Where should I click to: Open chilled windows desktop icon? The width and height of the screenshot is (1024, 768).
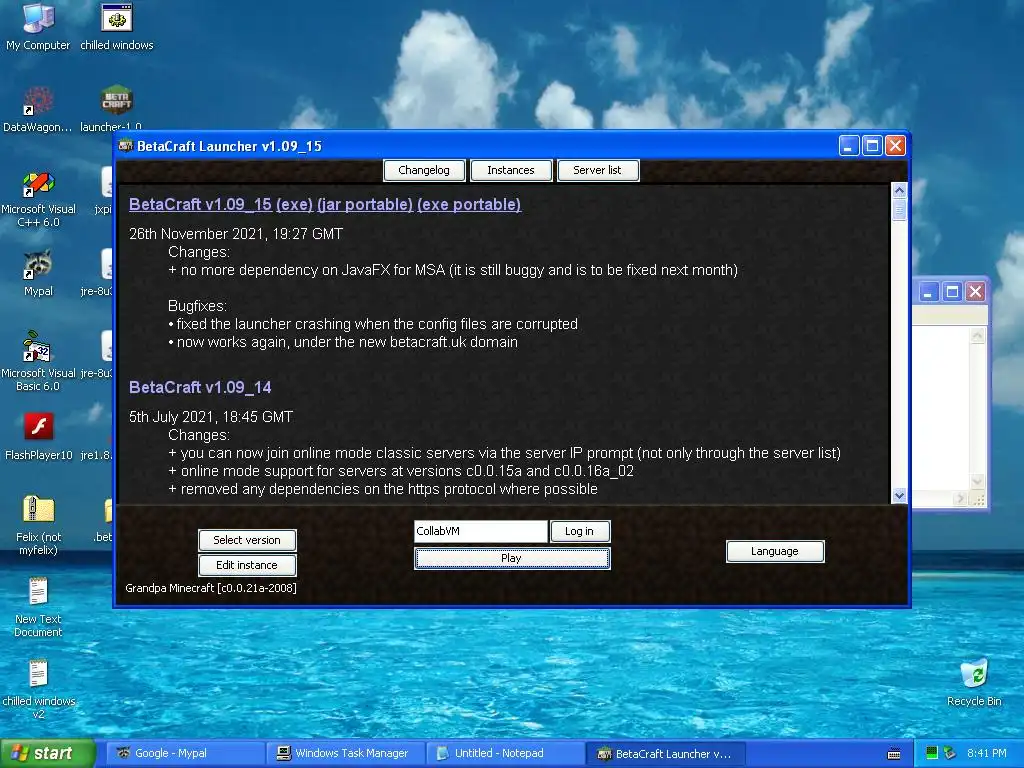(x=117, y=26)
